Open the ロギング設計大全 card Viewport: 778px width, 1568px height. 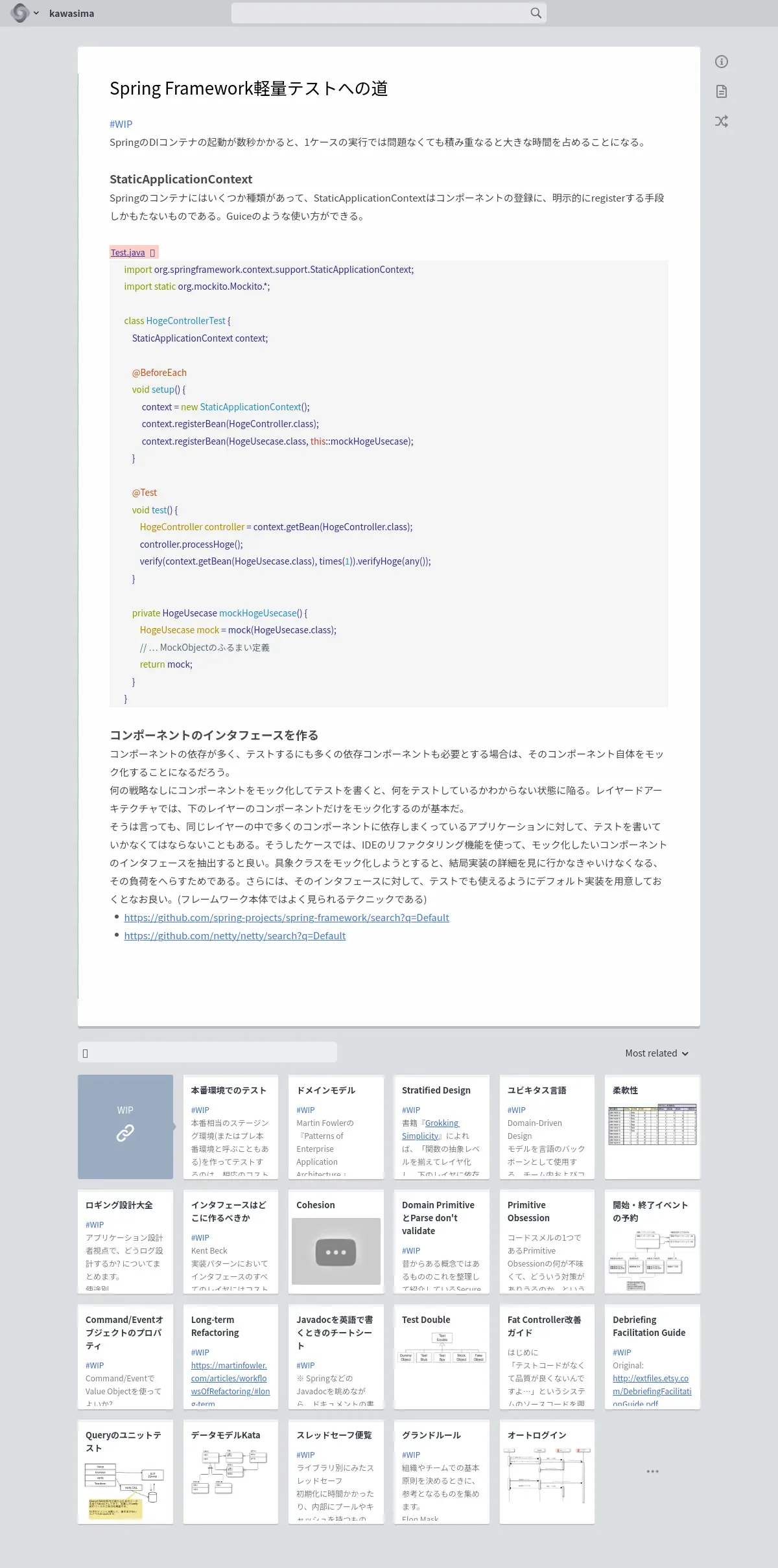click(125, 1242)
